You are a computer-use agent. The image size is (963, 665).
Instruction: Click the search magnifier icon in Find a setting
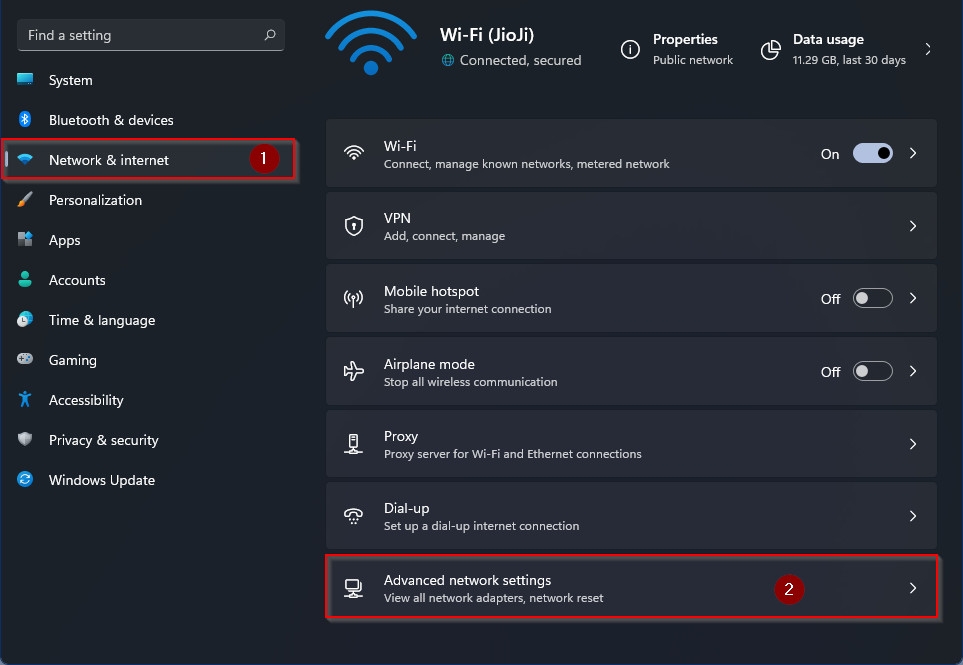pyautogui.click(x=270, y=35)
